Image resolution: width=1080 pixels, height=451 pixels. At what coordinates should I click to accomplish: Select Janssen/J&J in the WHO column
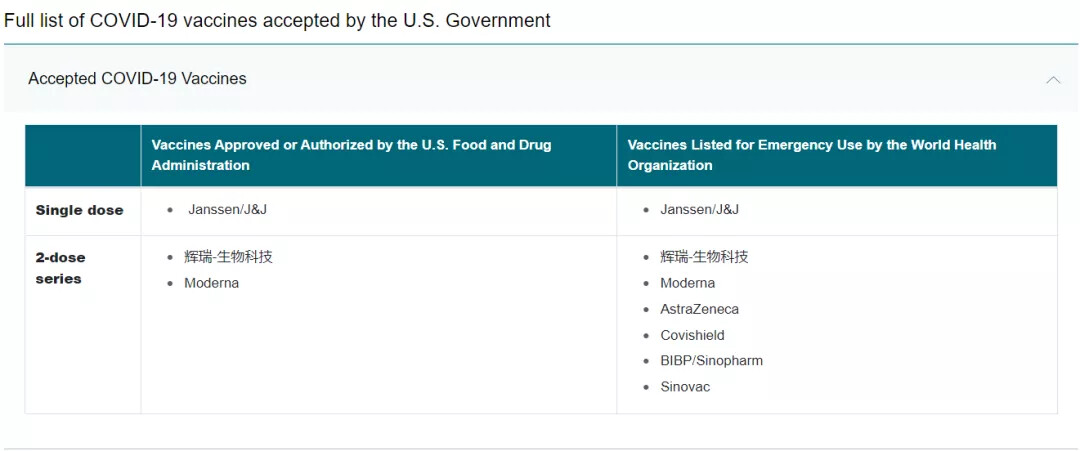click(699, 210)
